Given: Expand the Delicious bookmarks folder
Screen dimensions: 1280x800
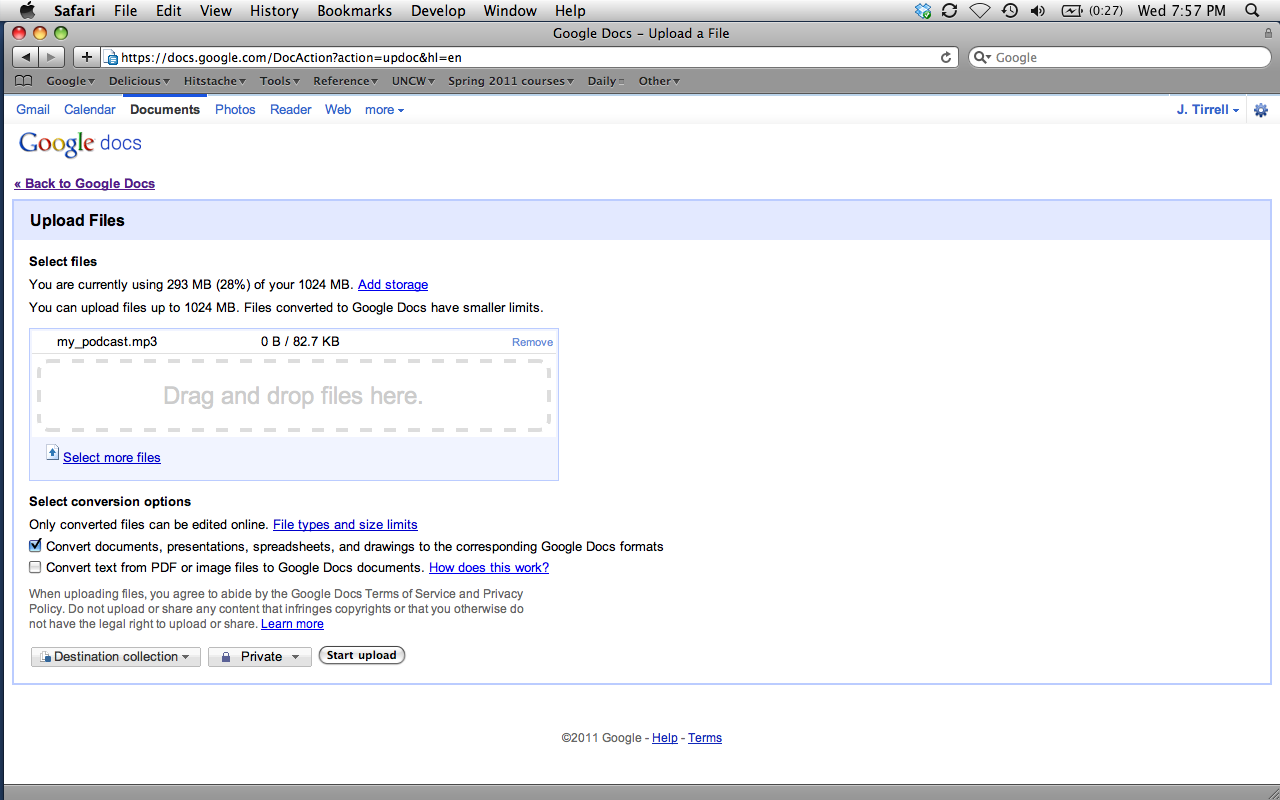Looking at the screenshot, I should pyautogui.click(x=139, y=81).
